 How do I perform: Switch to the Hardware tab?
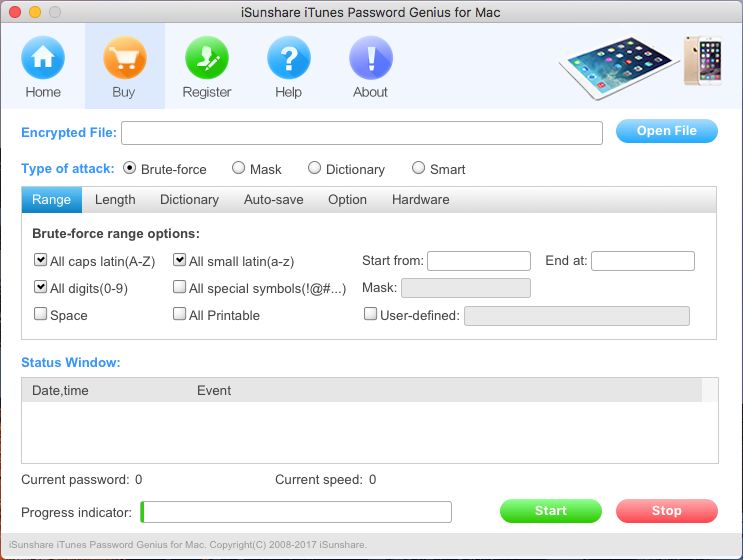420,199
